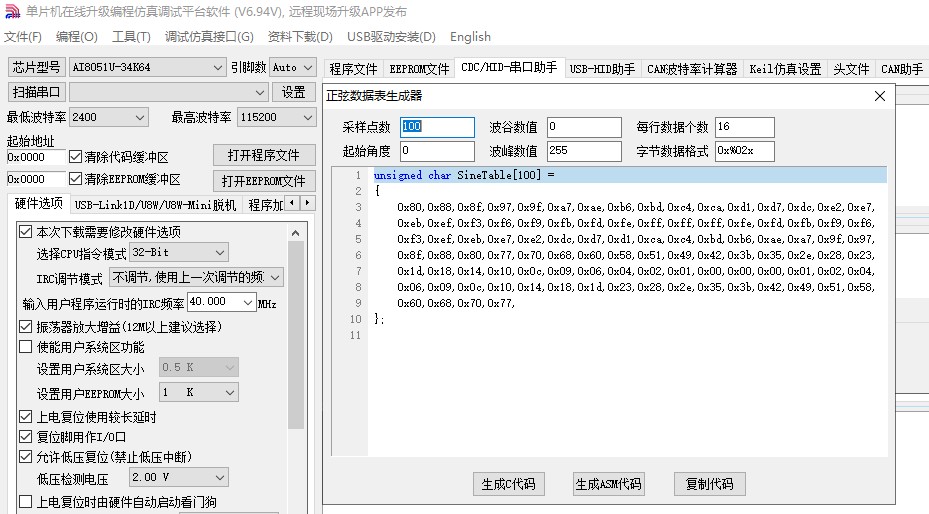
Task: Enable 使能用户系统区功能 checkbox
Action: tap(25, 346)
